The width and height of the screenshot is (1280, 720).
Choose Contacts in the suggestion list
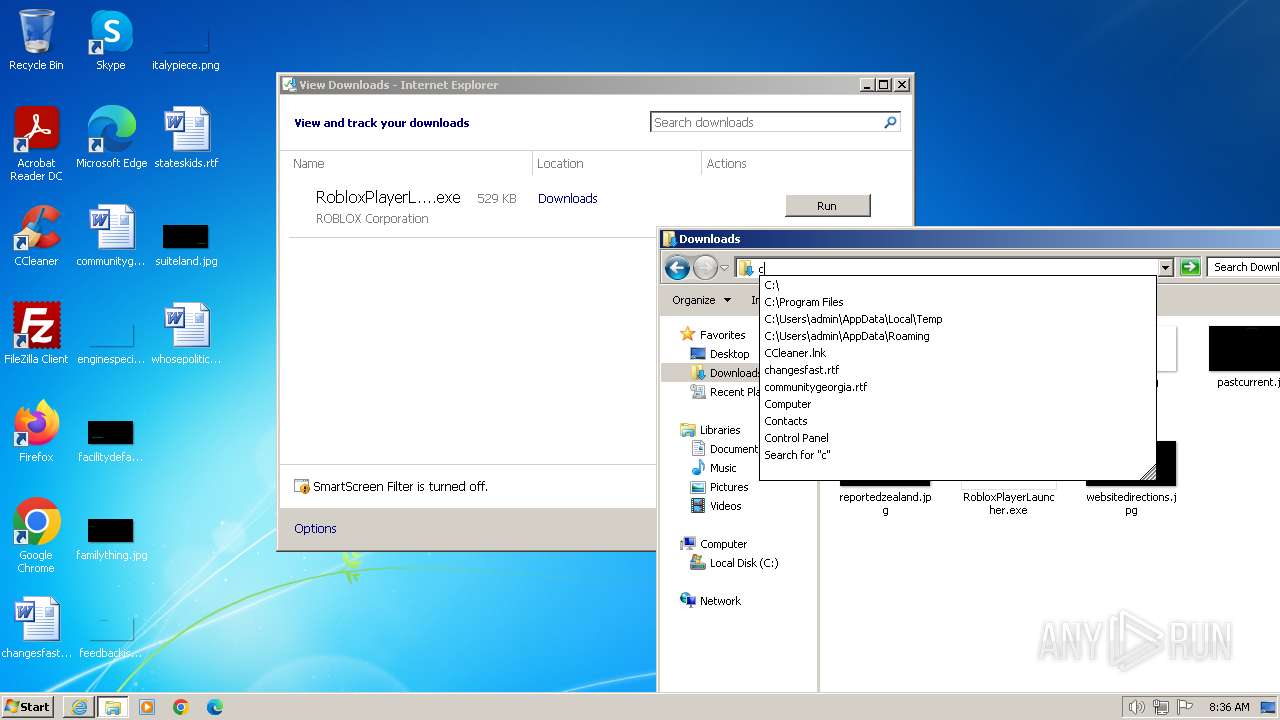[x=957, y=421]
